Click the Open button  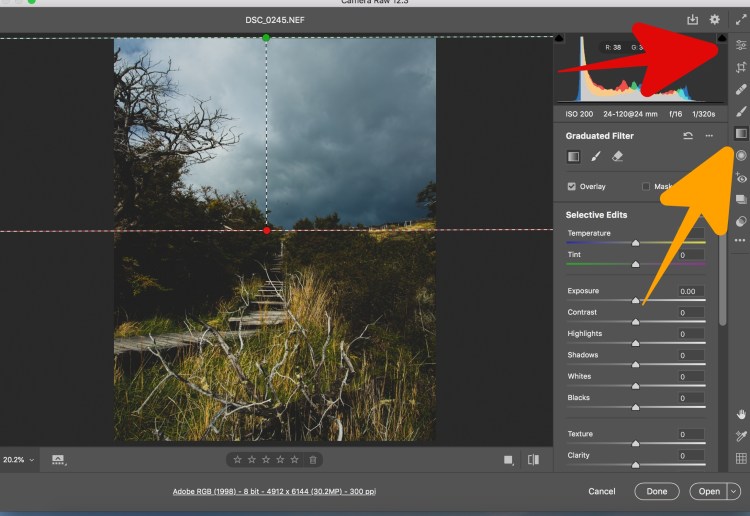tap(709, 491)
